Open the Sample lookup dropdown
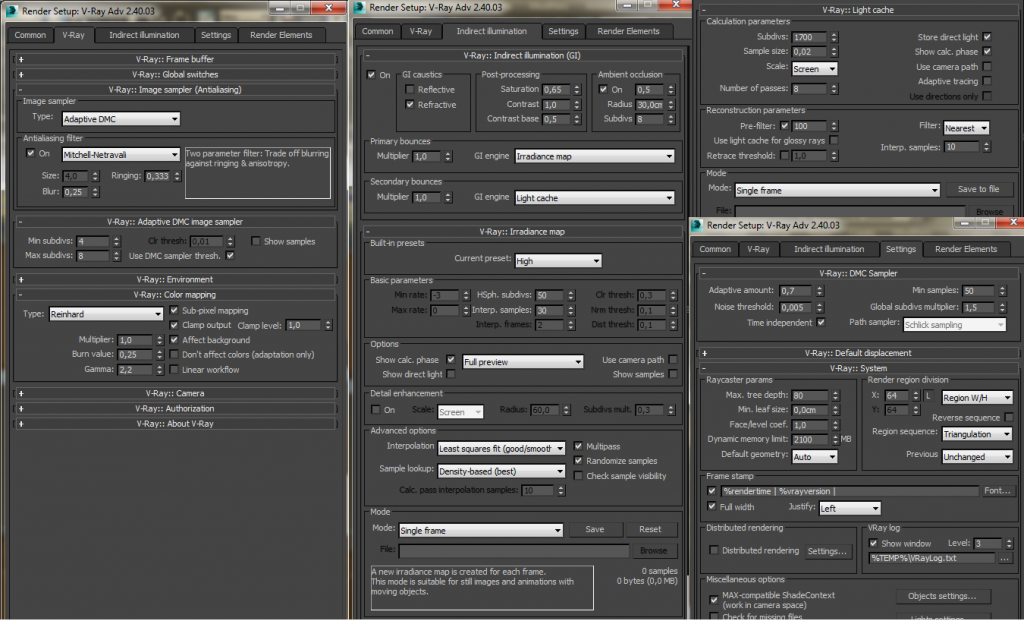The width and height of the screenshot is (1024, 620). pyautogui.click(x=501, y=471)
